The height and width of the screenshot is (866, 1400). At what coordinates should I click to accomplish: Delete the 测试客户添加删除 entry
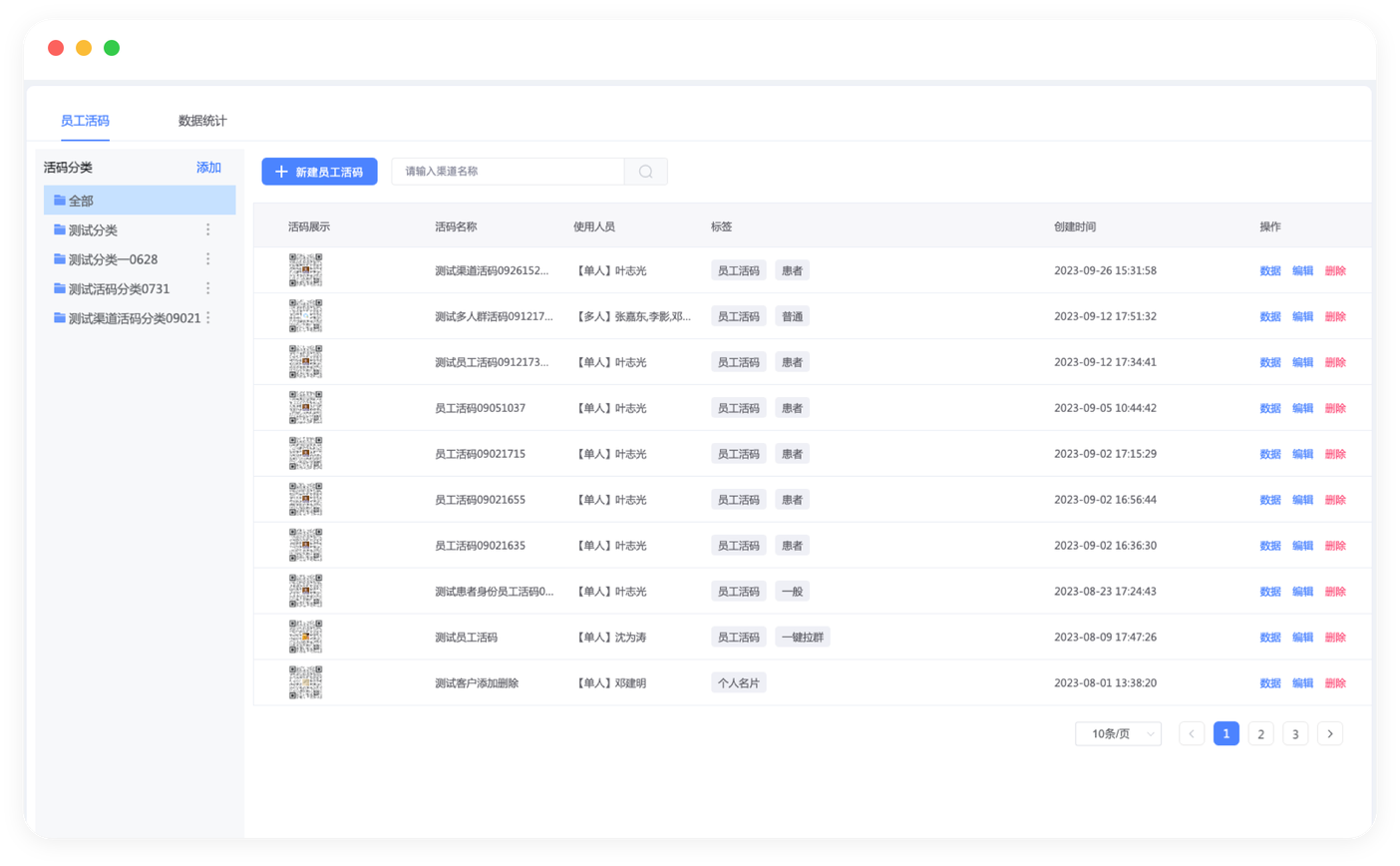[1335, 683]
